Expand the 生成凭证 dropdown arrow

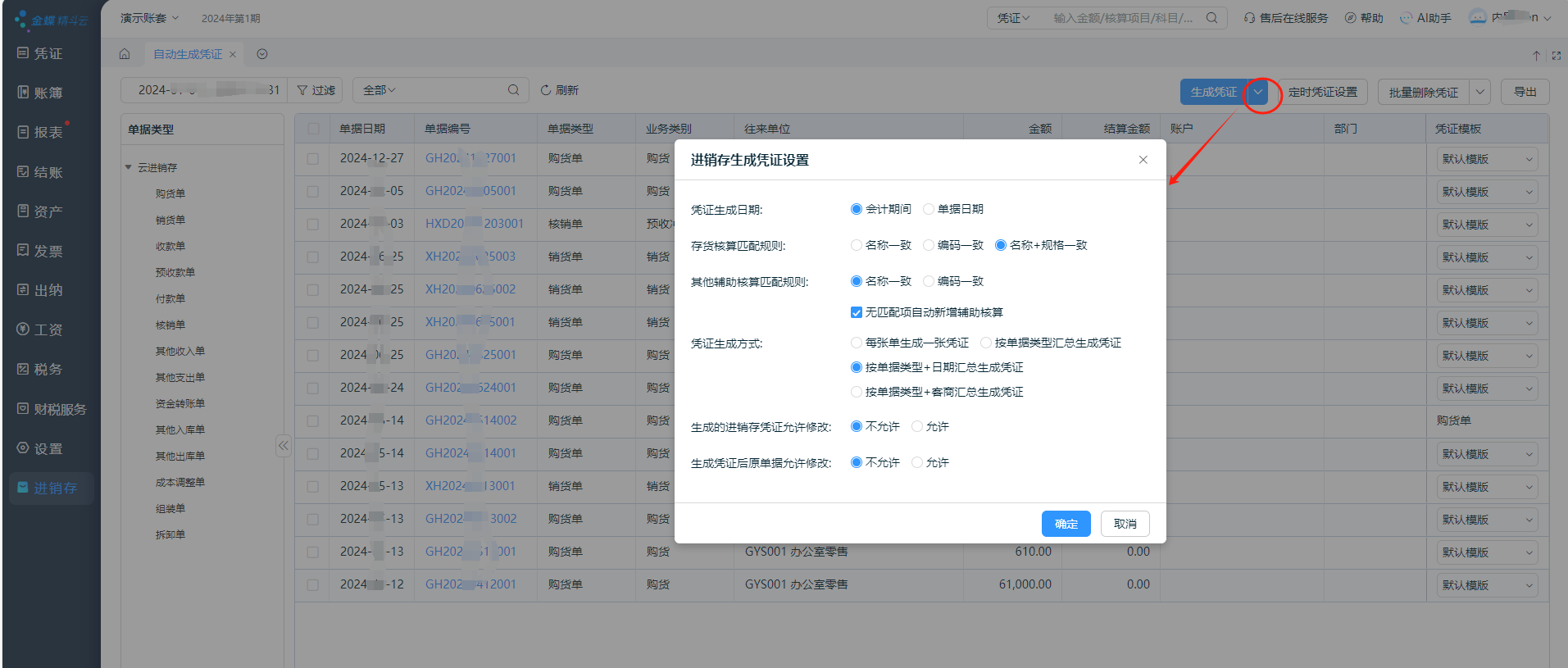click(x=1257, y=92)
